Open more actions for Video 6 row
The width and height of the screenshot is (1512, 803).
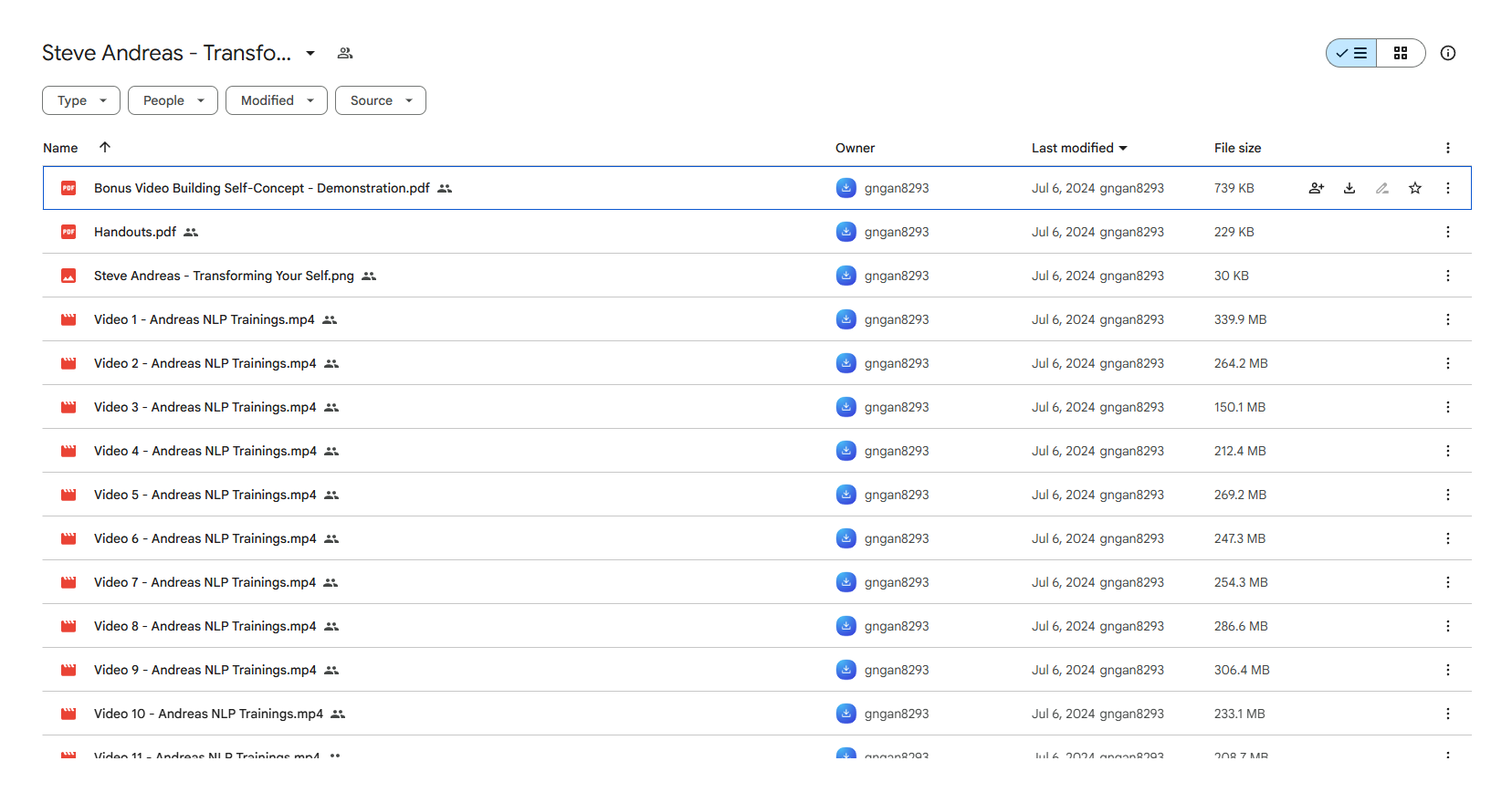pyautogui.click(x=1448, y=538)
